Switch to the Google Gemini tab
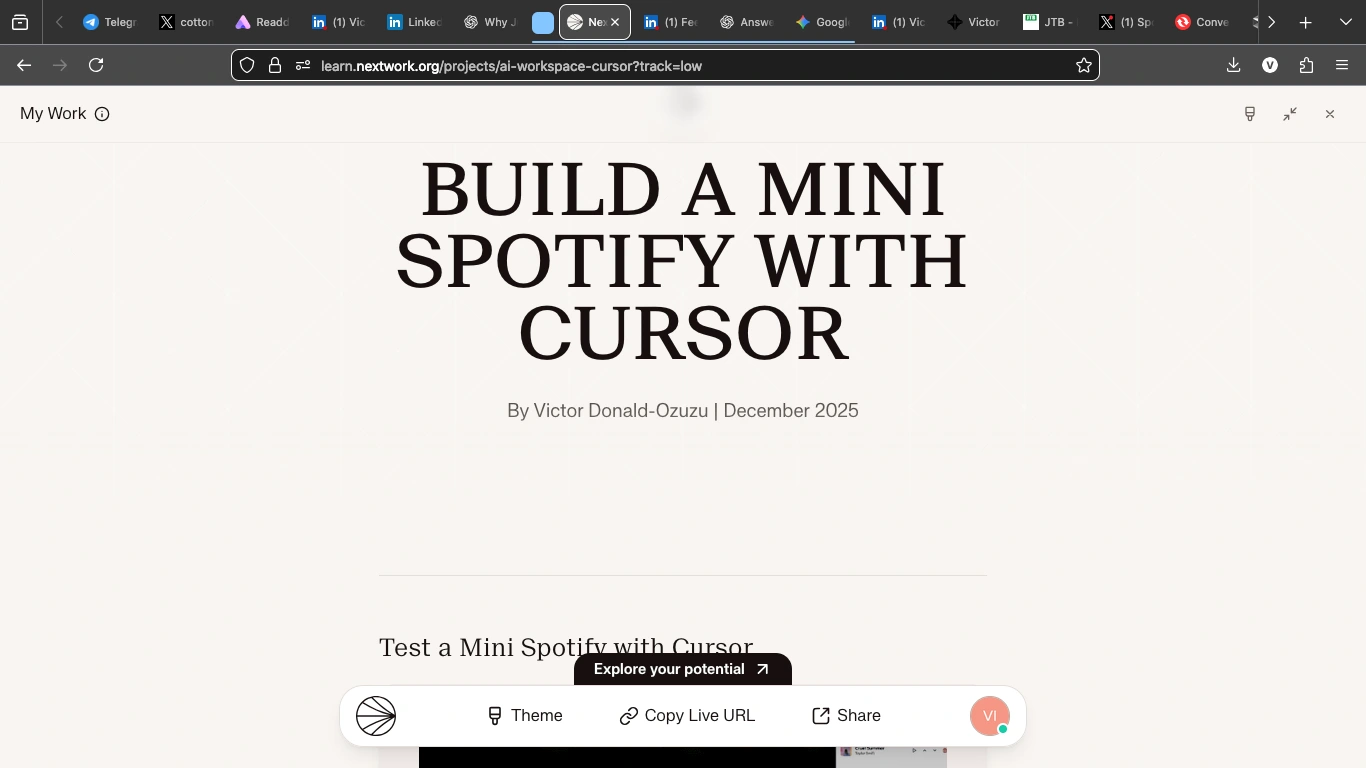The width and height of the screenshot is (1366, 768). (x=822, y=22)
